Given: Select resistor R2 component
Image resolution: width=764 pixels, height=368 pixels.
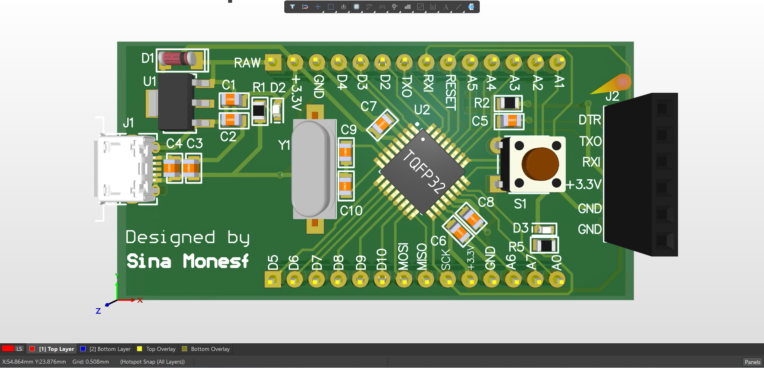Looking at the screenshot, I should (509, 103).
